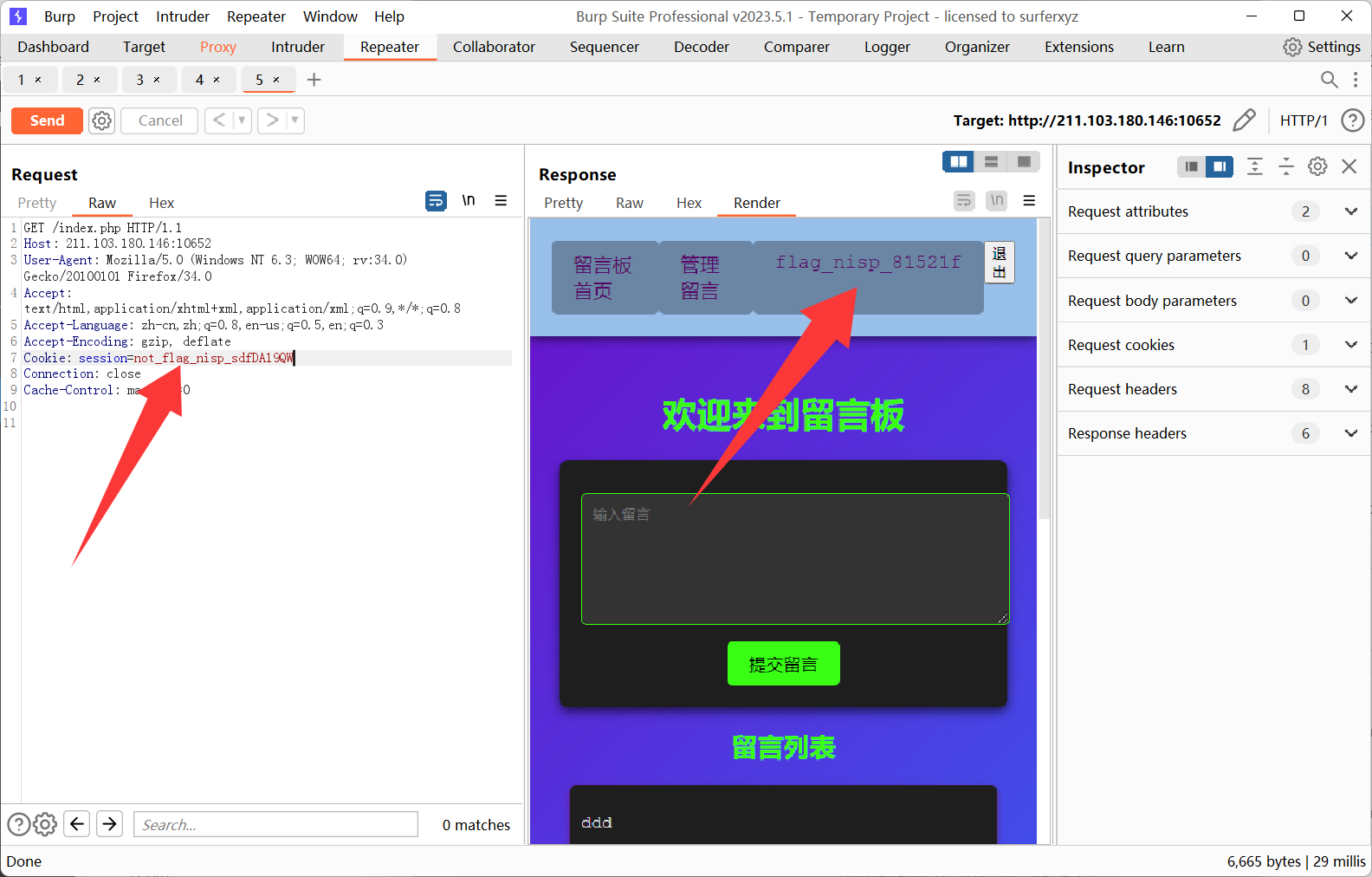Click the 输入留言 message textarea
Viewport: 1372px width, 877px height.
(x=795, y=559)
